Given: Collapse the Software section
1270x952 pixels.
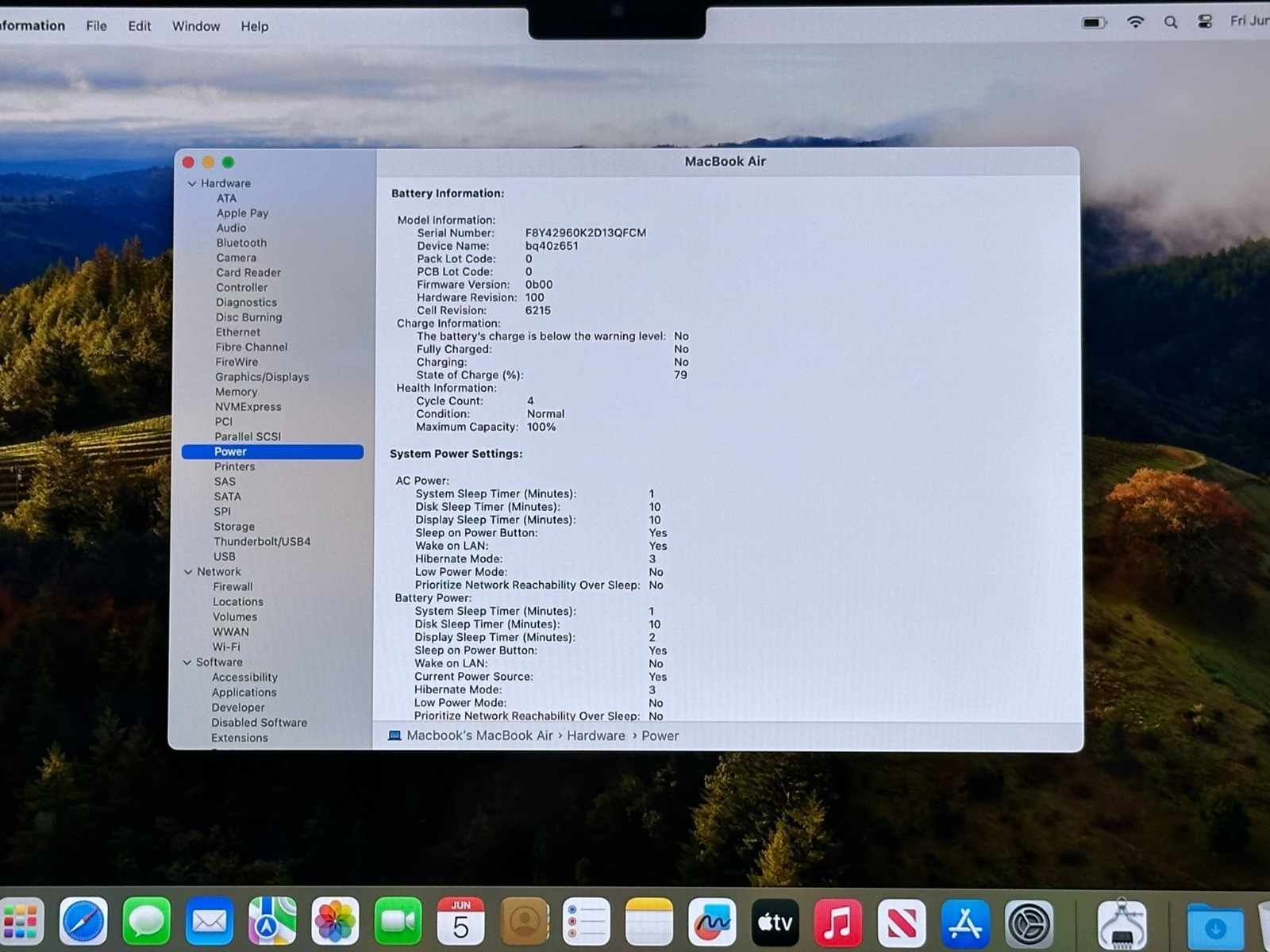Looking at the screenshot, I should (x=187, y=662).
